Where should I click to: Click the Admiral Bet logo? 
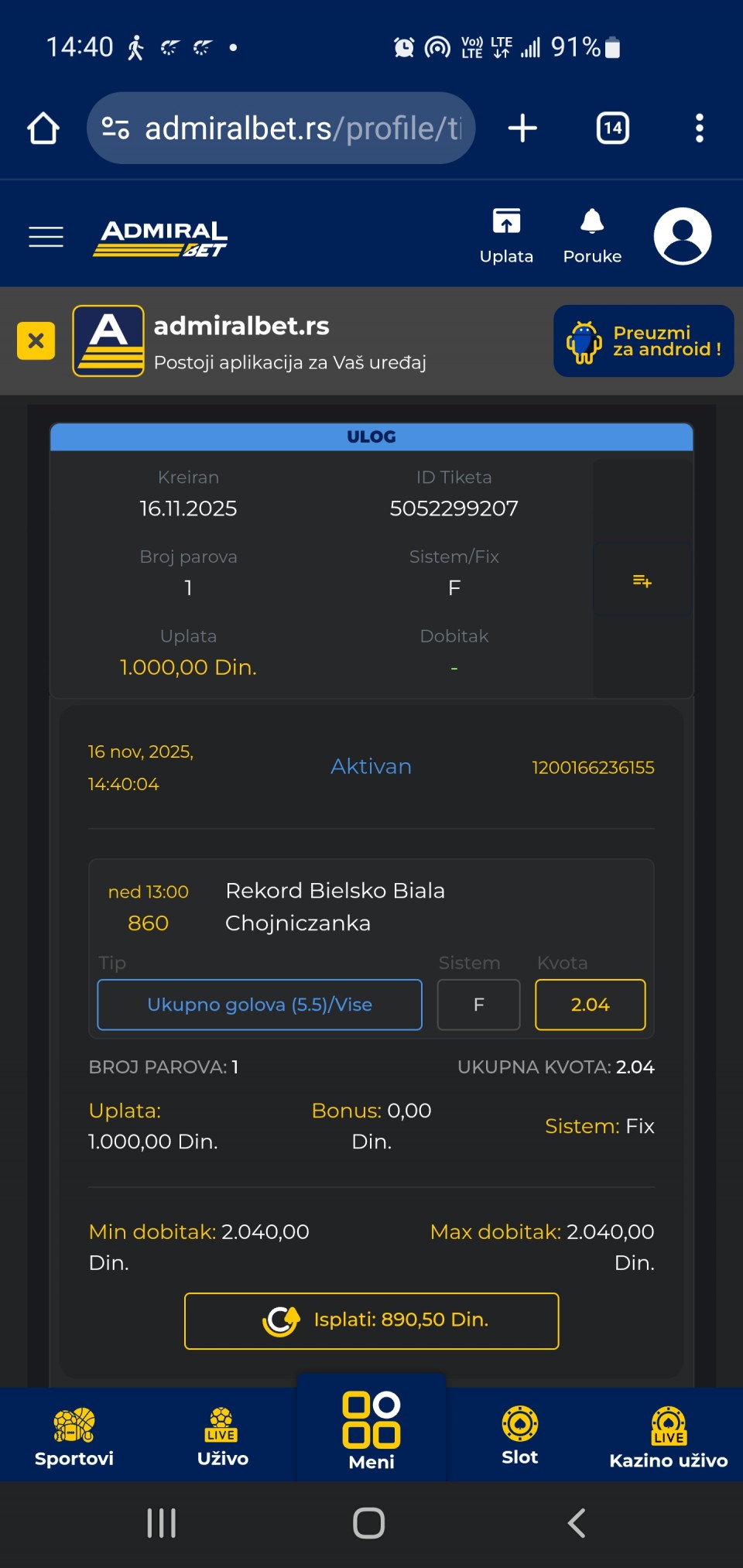pos(160,237)
